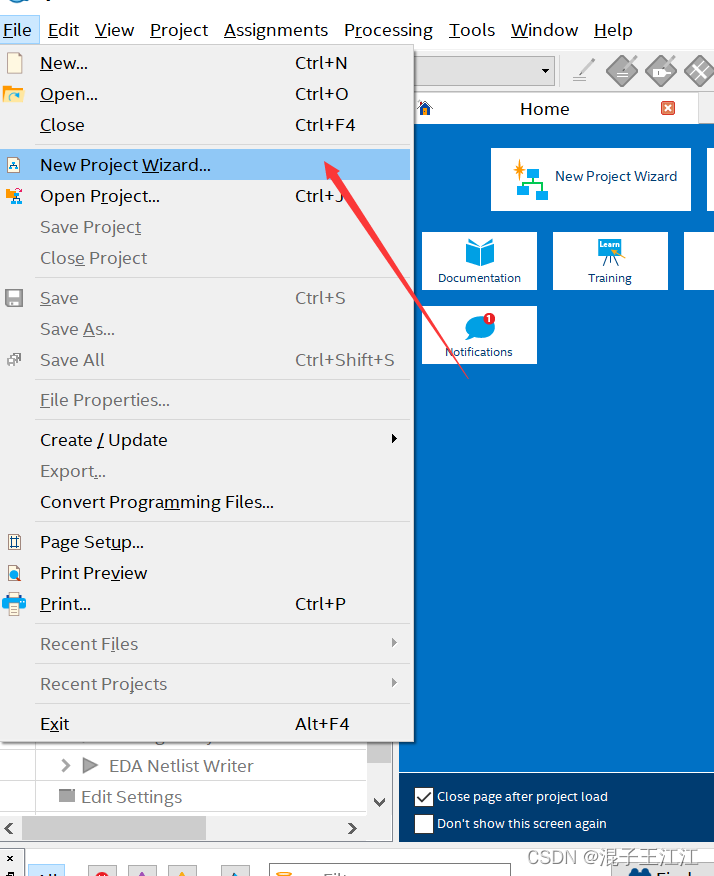Open the Chip Planner toolbar icon
The width and height of the screenshot is (714, 876).
tap(699, 71)
